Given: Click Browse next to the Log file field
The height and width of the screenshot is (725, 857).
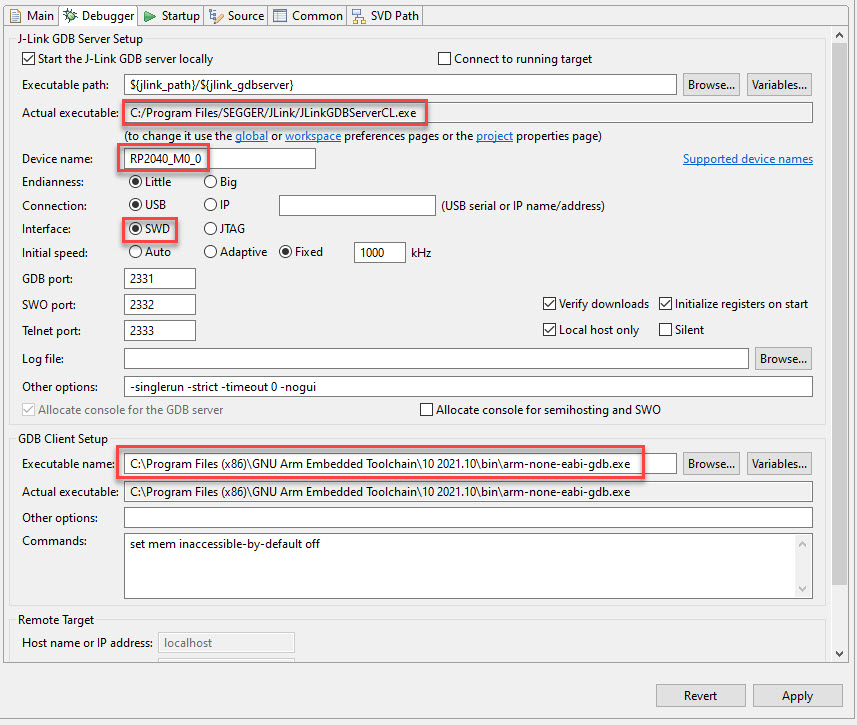Looking at the screenshot, I should (x=783, y=359).
